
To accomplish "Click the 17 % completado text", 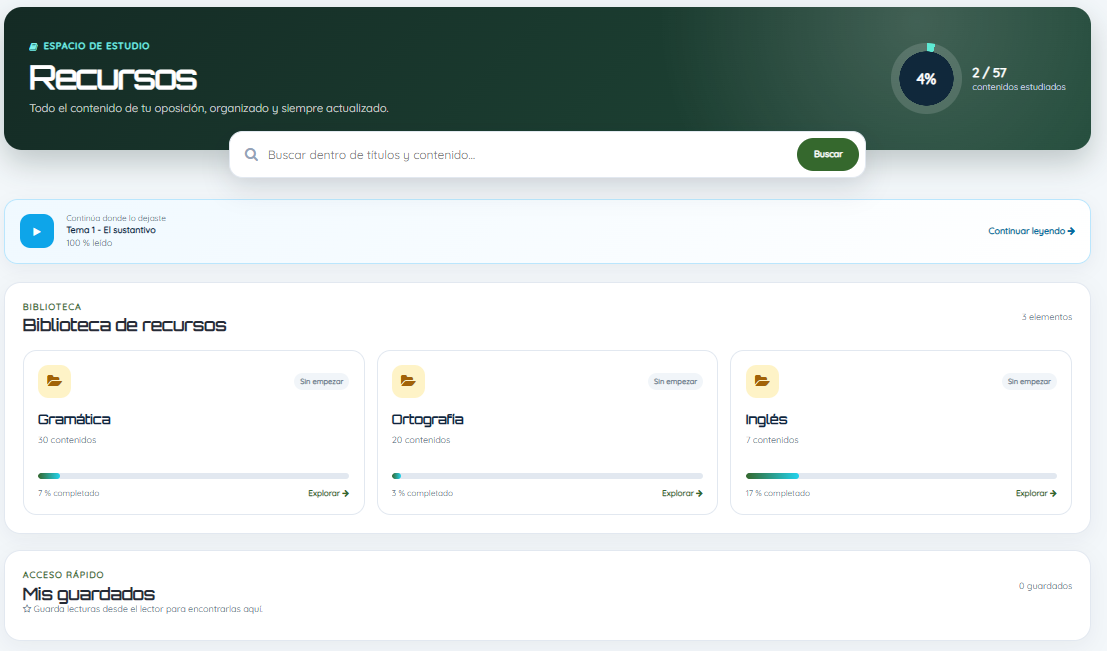I will point(778,494).
